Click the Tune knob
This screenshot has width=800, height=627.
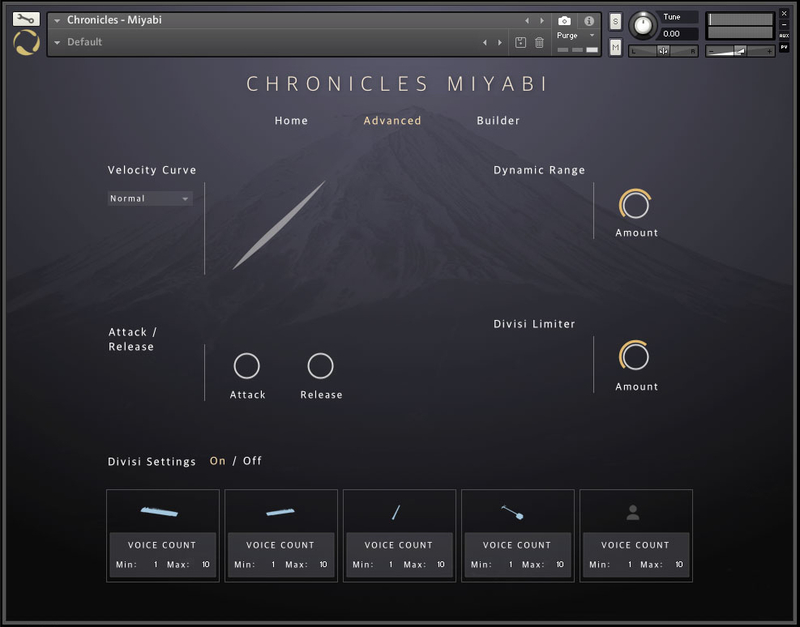click(643, 25)
